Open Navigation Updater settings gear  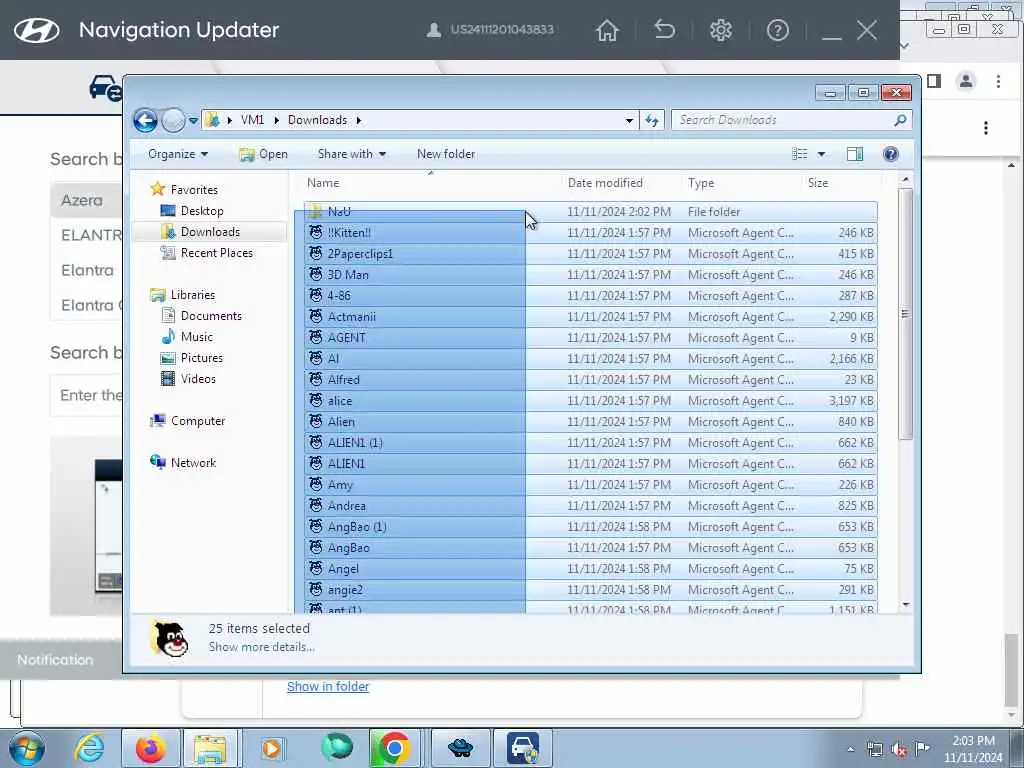point(721,30)
